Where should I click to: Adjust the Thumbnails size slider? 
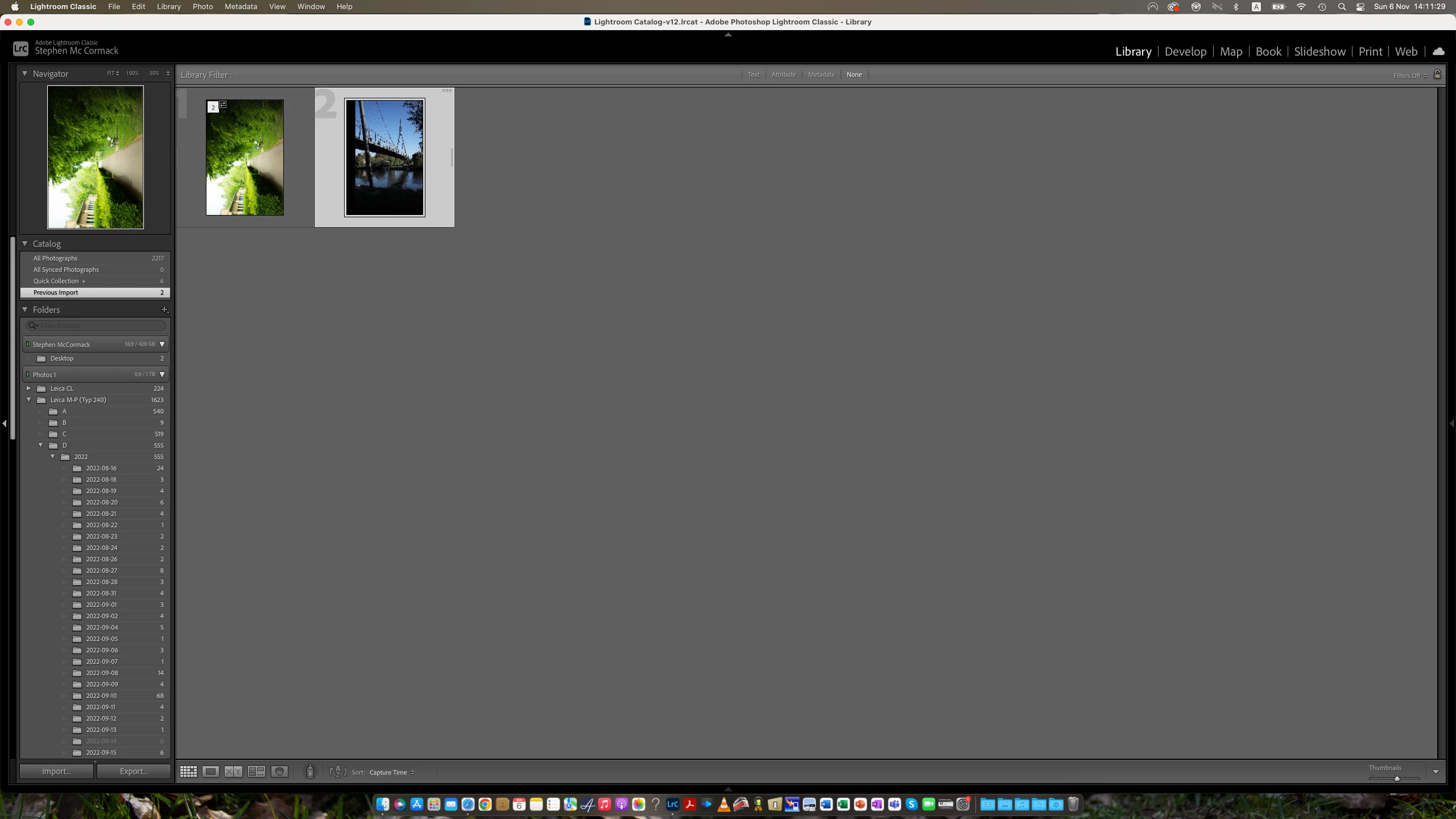click(x=1396, y=779)
